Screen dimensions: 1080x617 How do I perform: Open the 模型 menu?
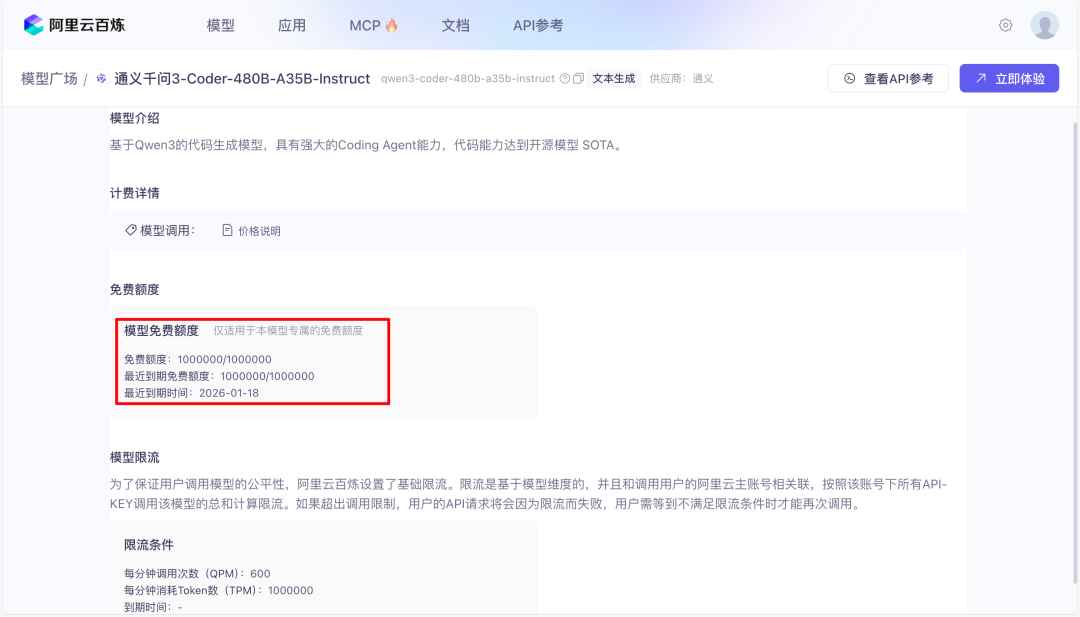click(220, 25)
